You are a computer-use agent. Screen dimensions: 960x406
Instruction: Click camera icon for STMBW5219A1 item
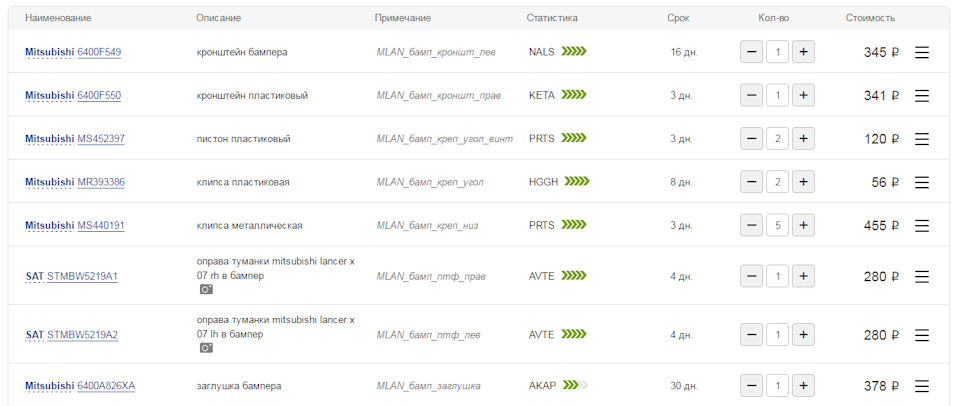click(206, 289)
